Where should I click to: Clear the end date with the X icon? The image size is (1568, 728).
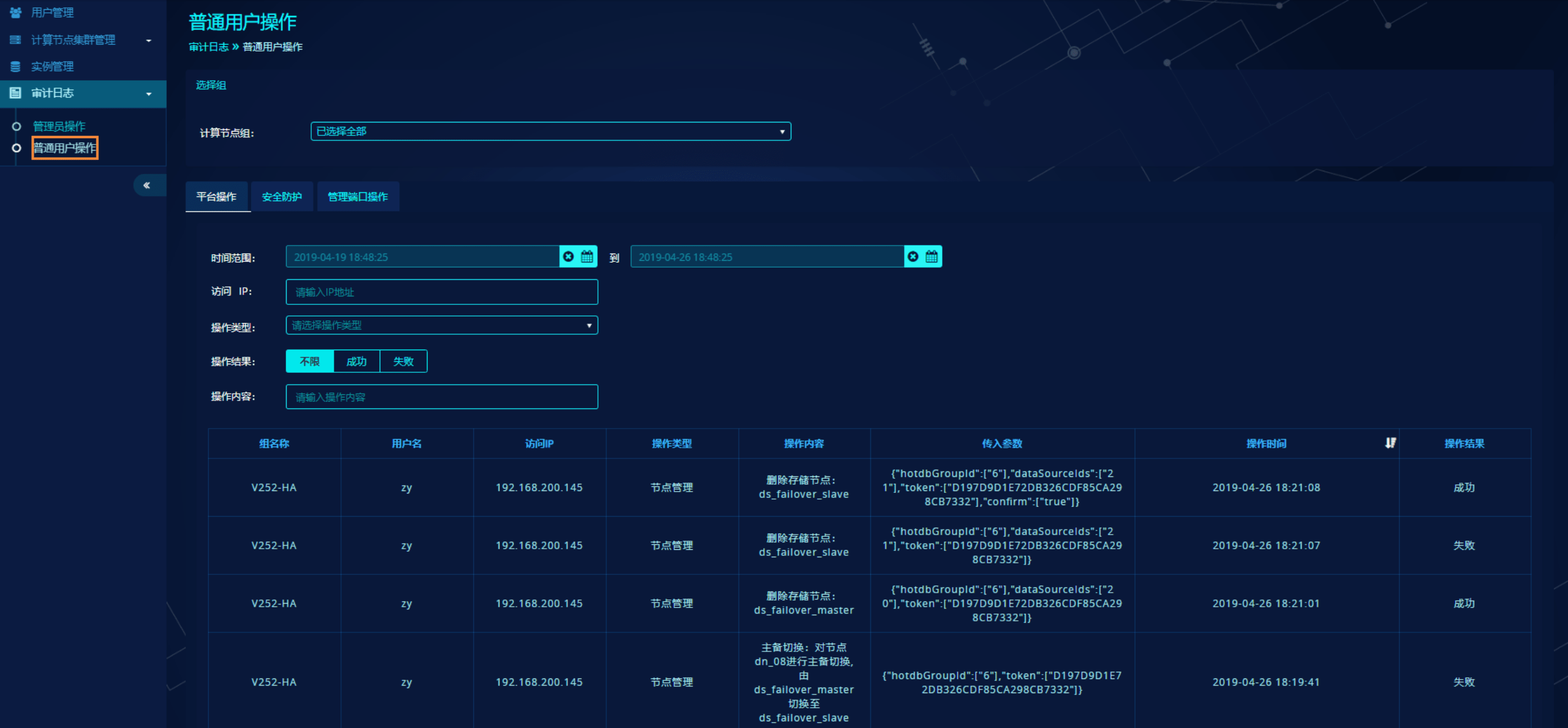pyautogui.click(x=913, y=257)
